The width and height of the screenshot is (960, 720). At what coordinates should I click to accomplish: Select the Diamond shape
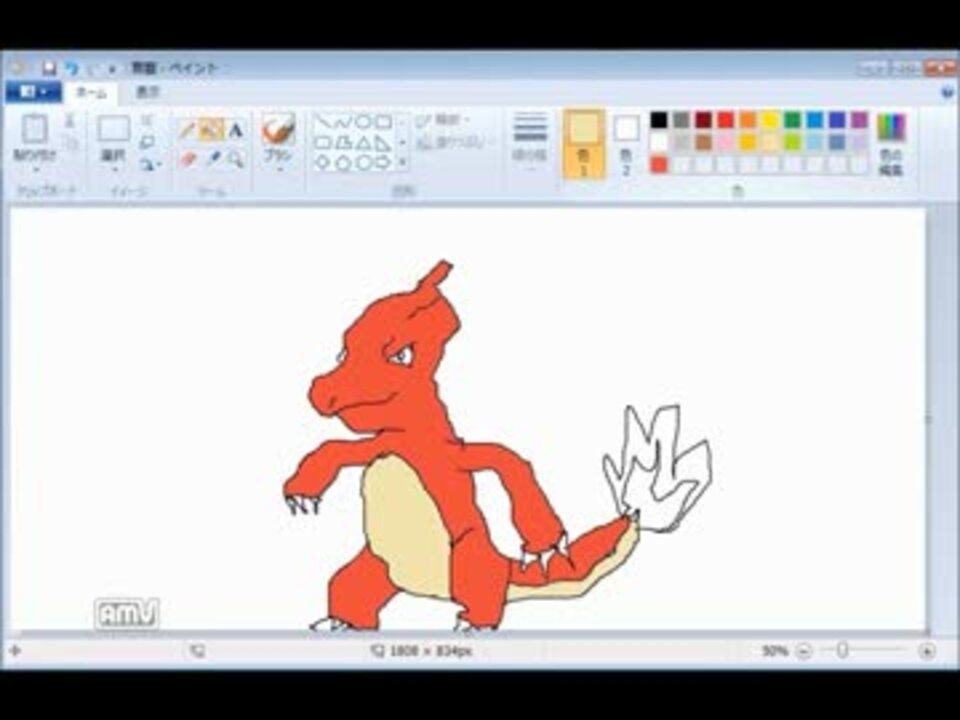(x=323, y=163)
